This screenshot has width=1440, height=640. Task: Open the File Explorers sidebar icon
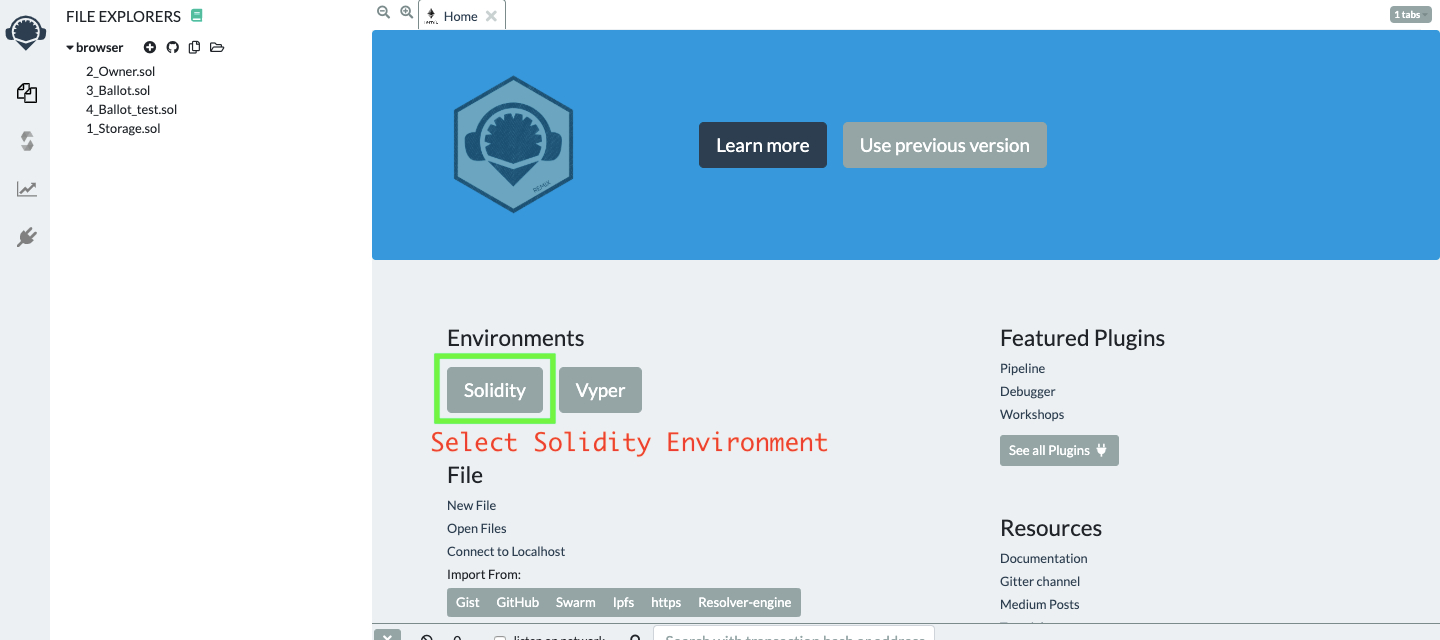pos(27,93)
